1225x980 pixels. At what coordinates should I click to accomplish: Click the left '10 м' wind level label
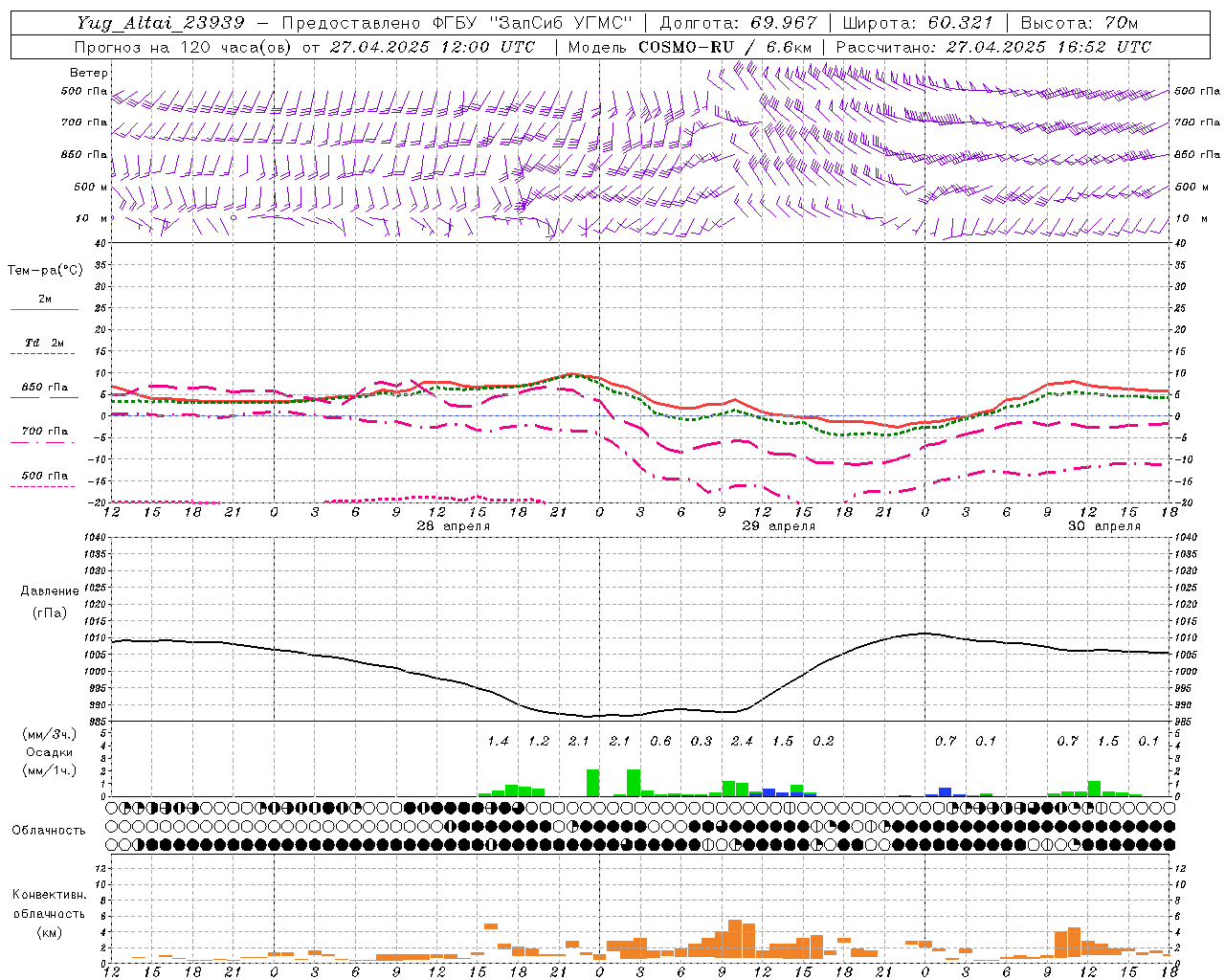point(92,218)
